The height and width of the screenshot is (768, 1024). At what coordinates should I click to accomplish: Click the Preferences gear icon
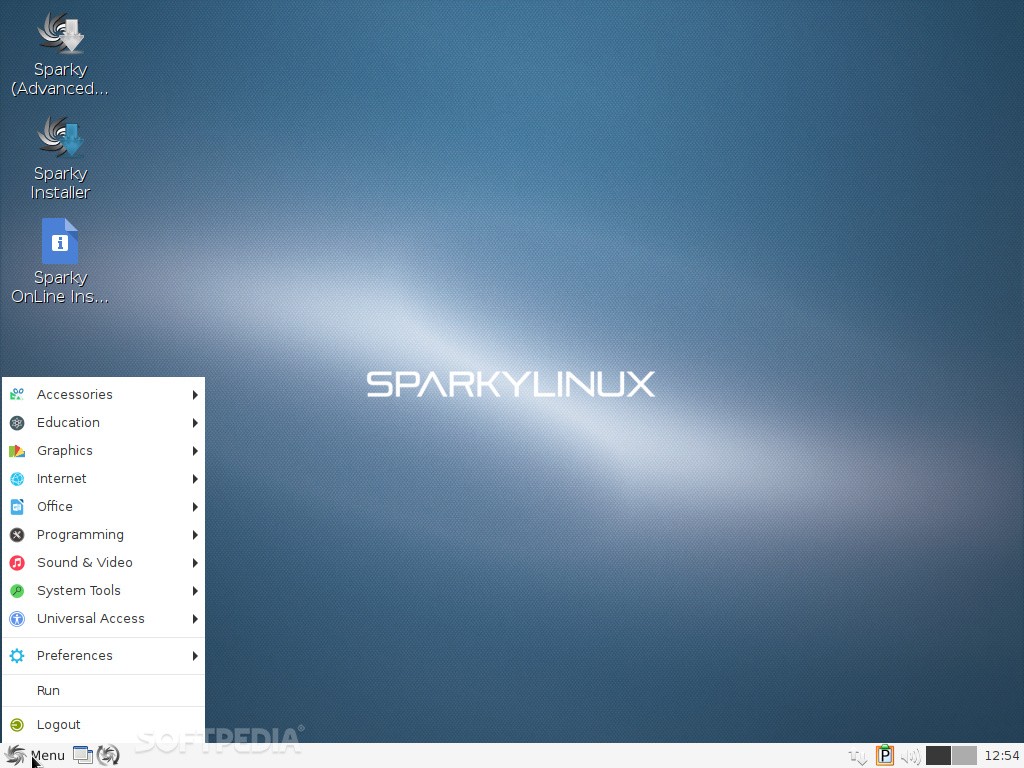point(17,655)
